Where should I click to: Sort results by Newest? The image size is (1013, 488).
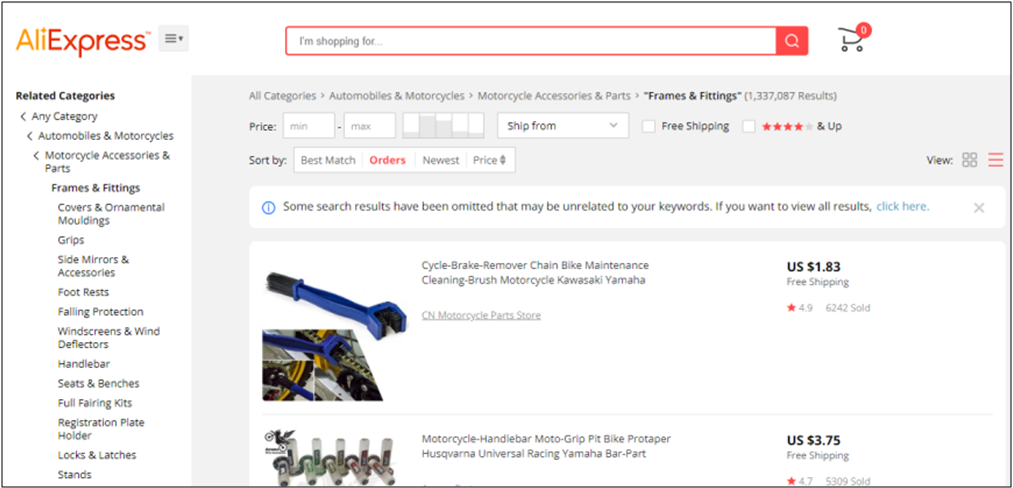440,160
